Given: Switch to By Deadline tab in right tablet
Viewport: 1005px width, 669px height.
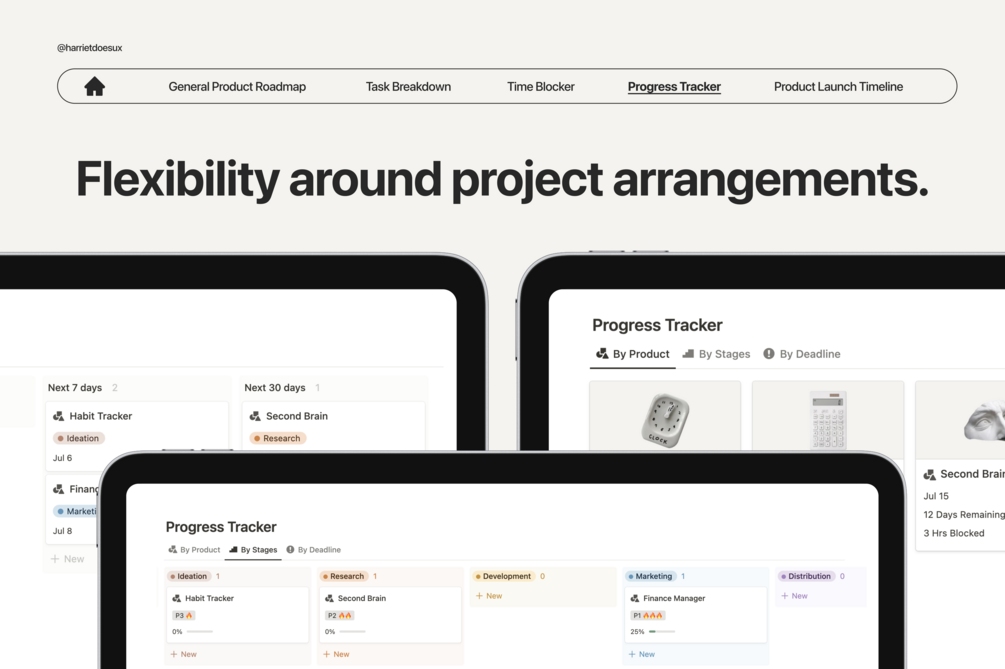Looking at the screenshot, I should point(802,354).
